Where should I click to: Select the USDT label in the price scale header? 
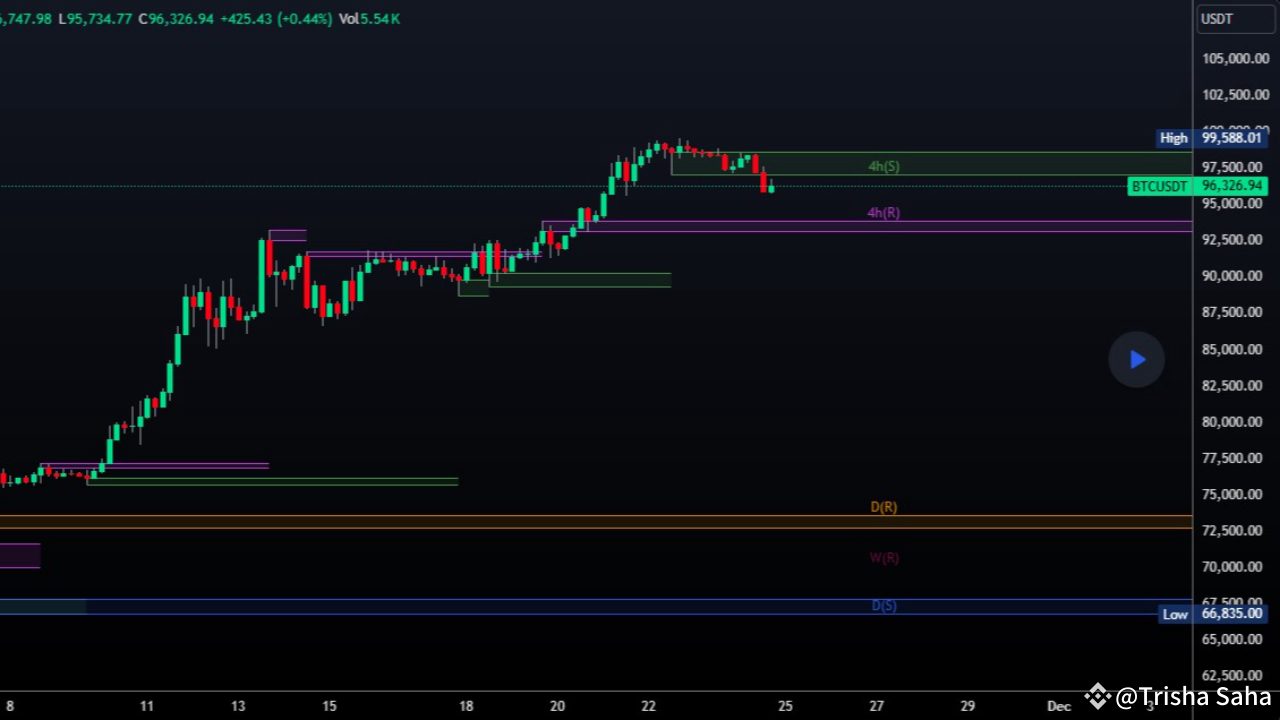click(x=1216, y=18)
